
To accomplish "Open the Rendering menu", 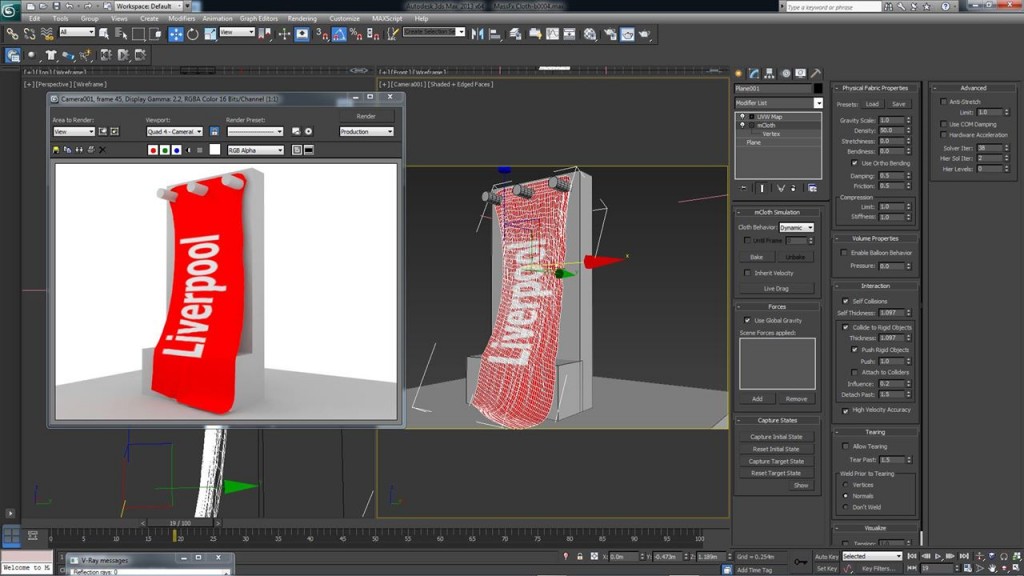I will click(x=302, y=18).
